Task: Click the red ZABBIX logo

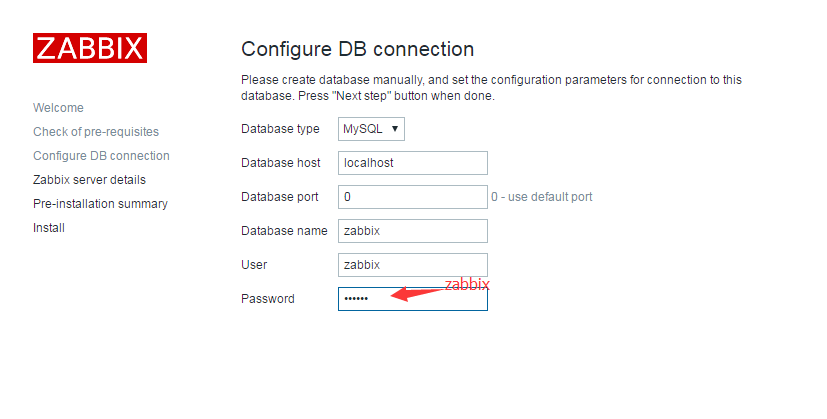Action: click(89, 48)
